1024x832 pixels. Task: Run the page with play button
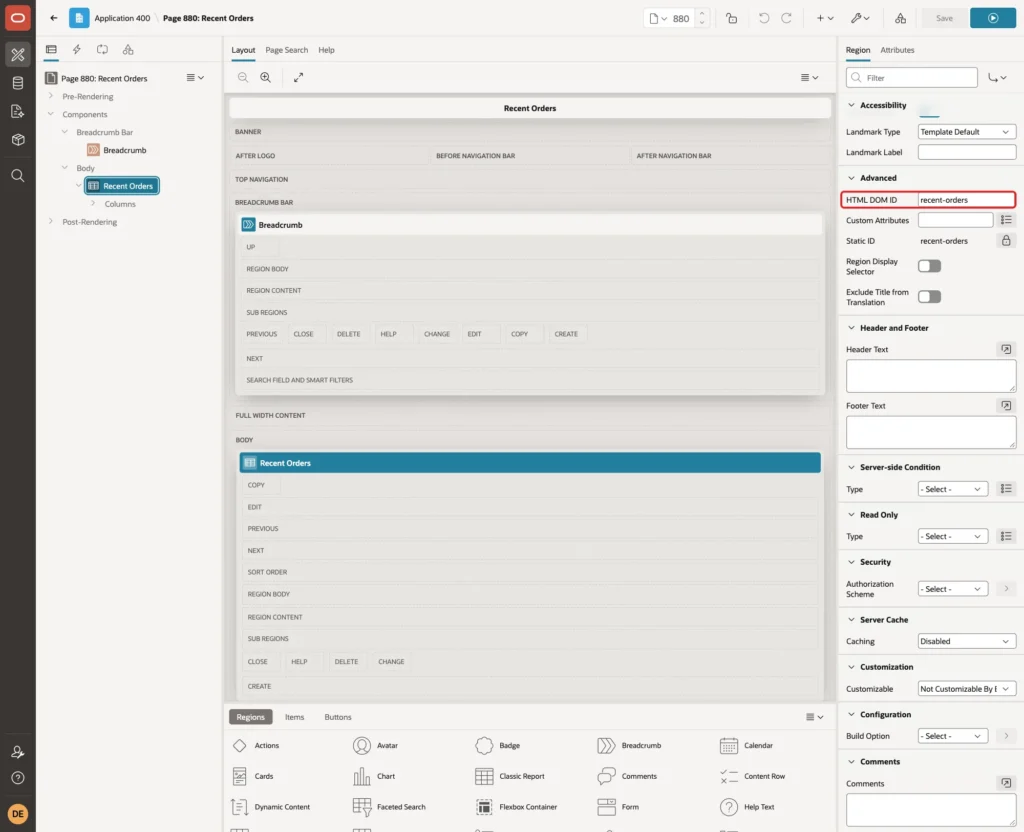(992, 18)
